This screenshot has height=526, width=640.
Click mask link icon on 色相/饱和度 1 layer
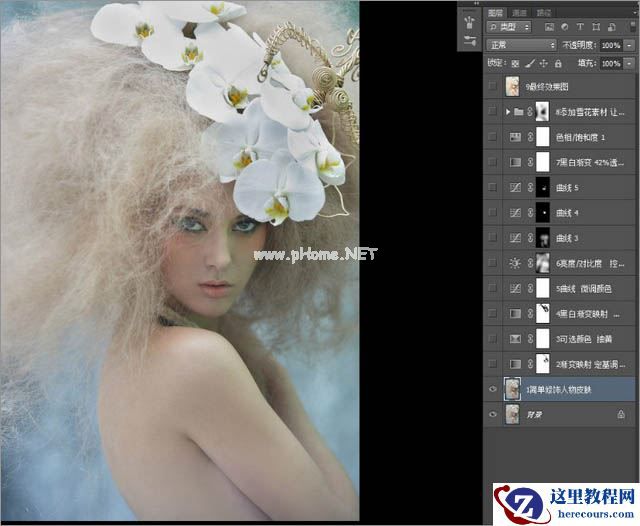530,137
